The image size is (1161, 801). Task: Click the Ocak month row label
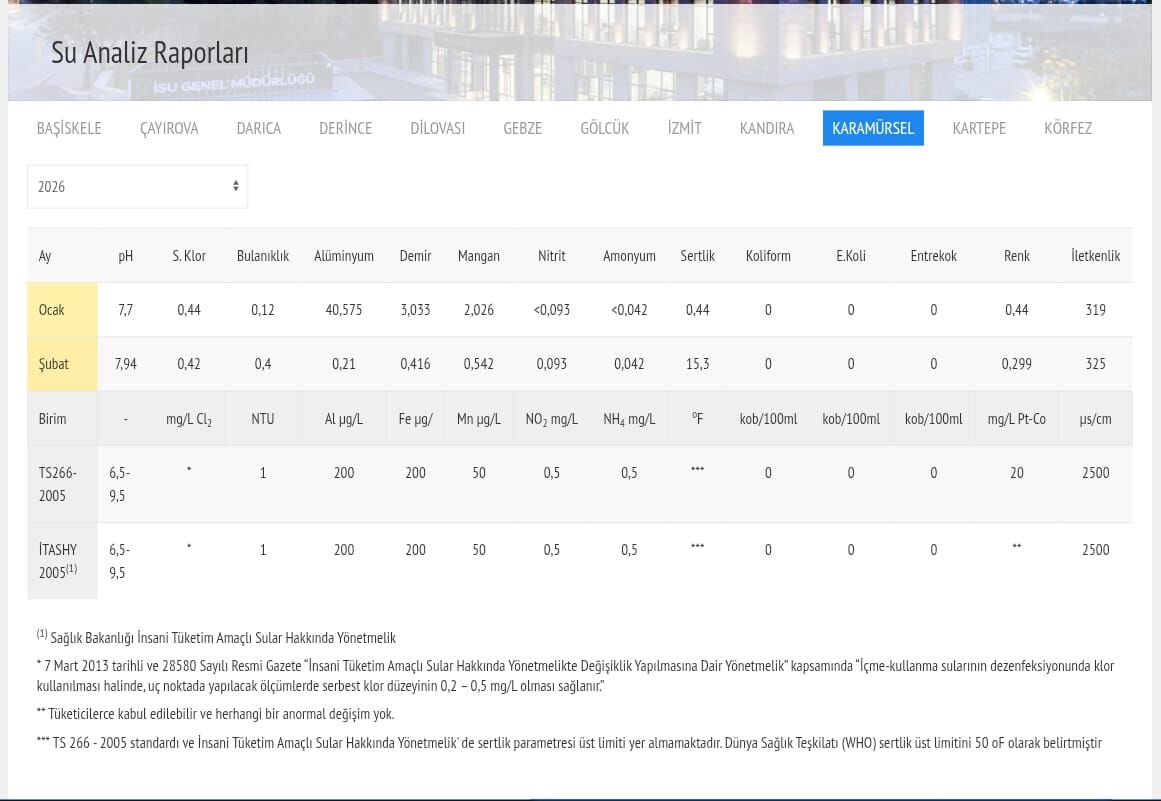point(52,310)
